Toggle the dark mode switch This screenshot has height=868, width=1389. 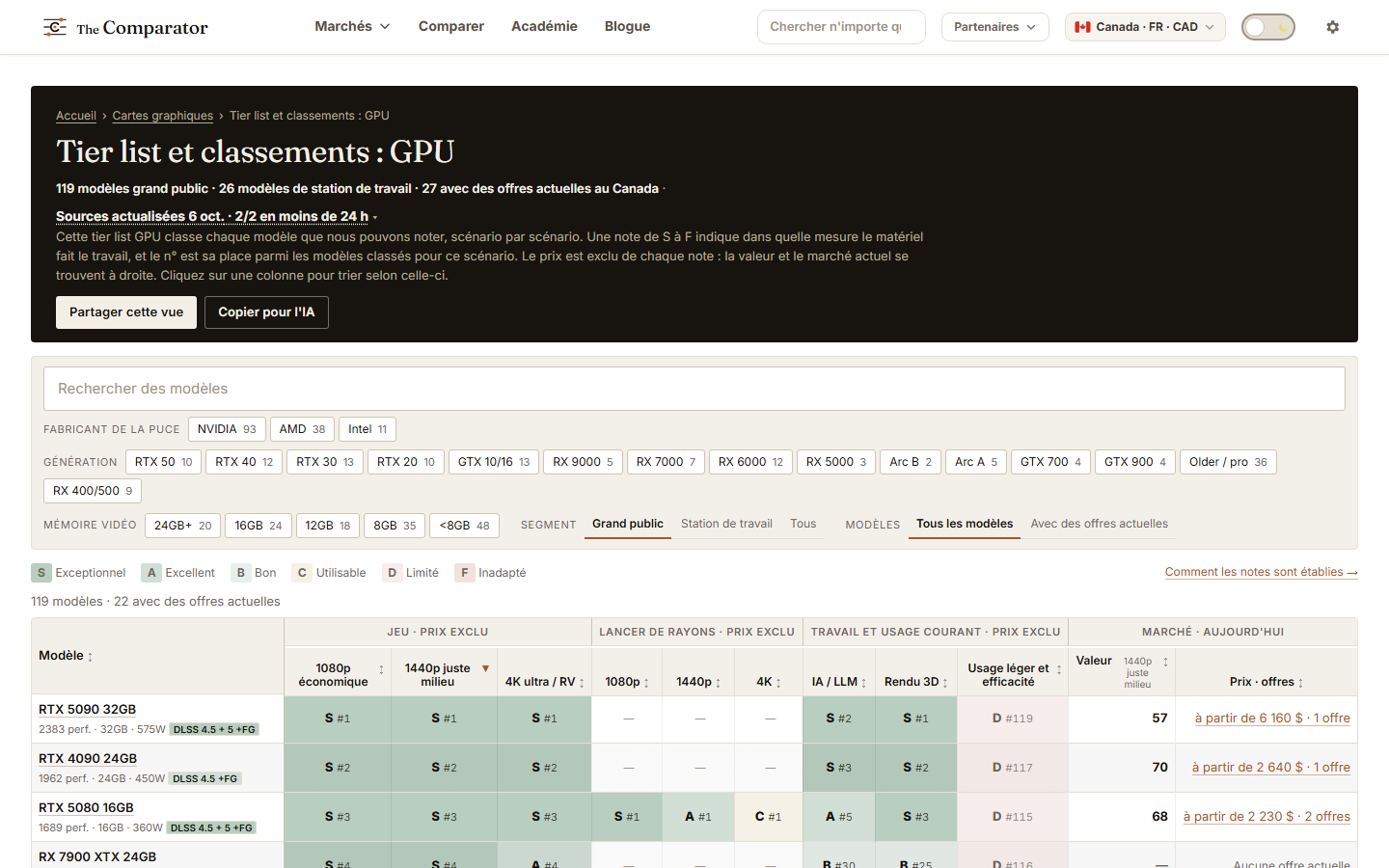tap(1267, 27)
